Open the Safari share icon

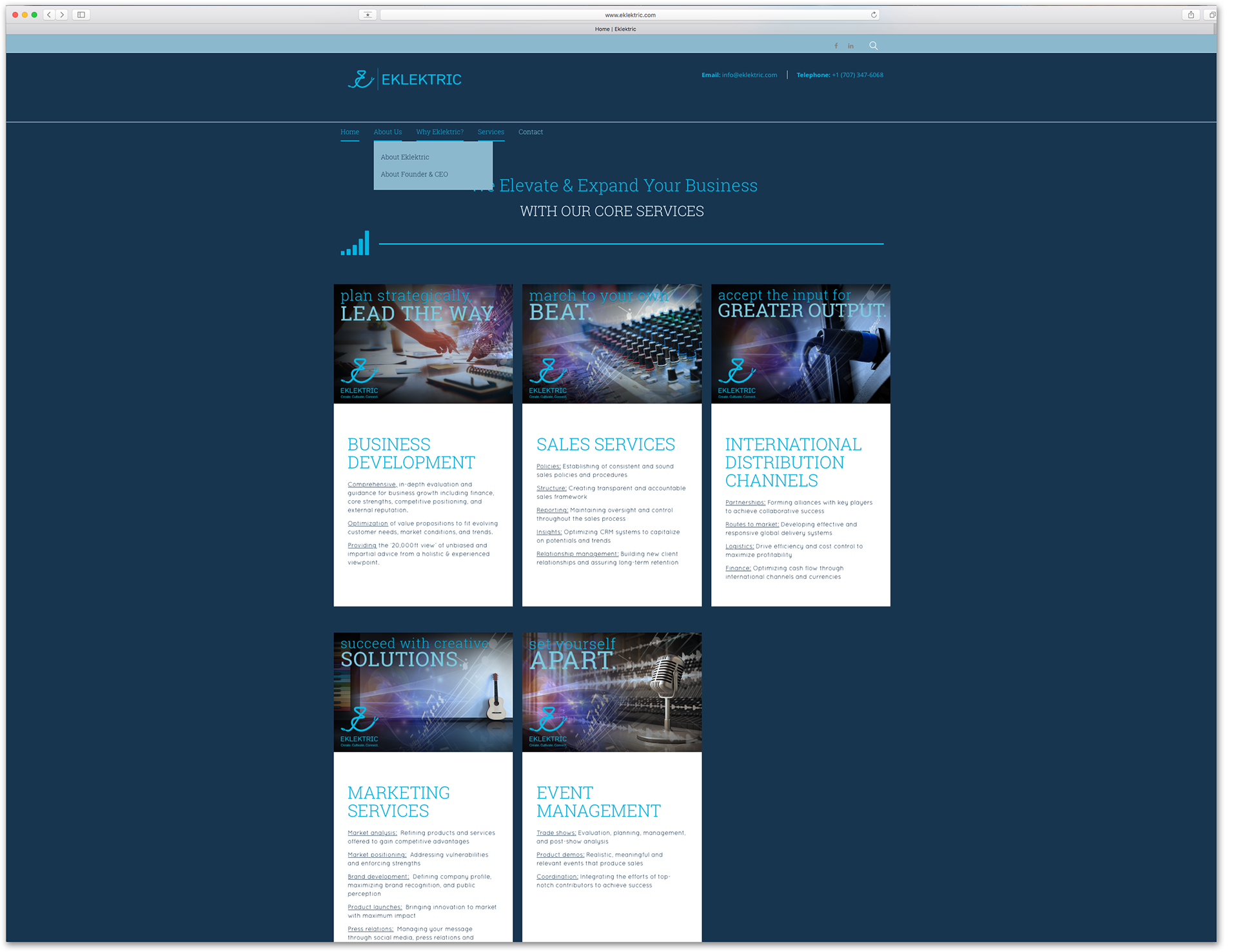[1190, 15]
